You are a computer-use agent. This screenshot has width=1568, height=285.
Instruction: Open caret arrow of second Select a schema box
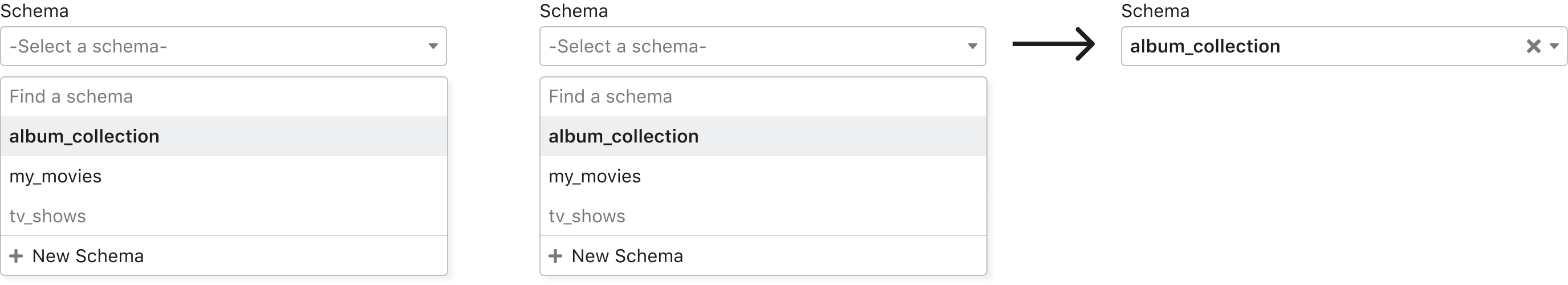972,46
